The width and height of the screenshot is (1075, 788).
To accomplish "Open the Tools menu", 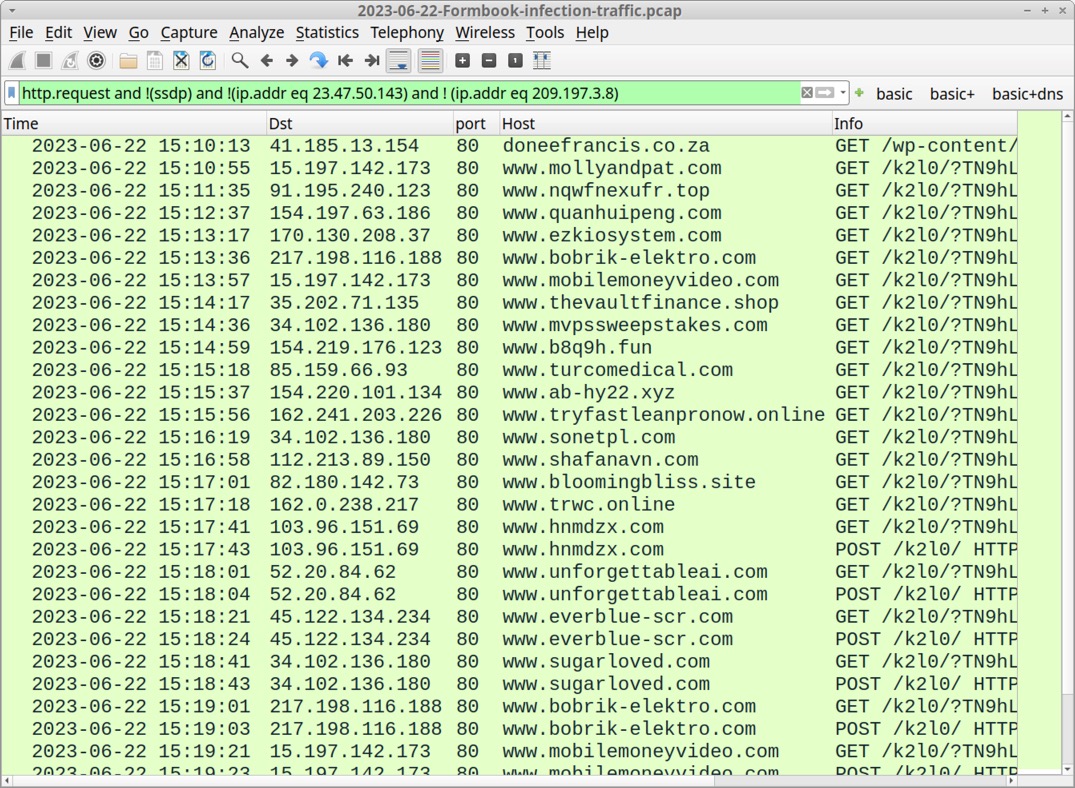I will pyautogui.click(x=545, y=32).
